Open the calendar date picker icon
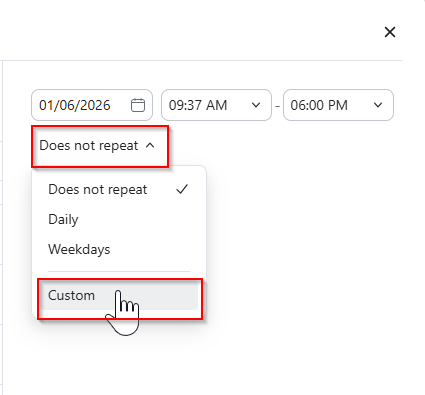 (x=138, y=105)
